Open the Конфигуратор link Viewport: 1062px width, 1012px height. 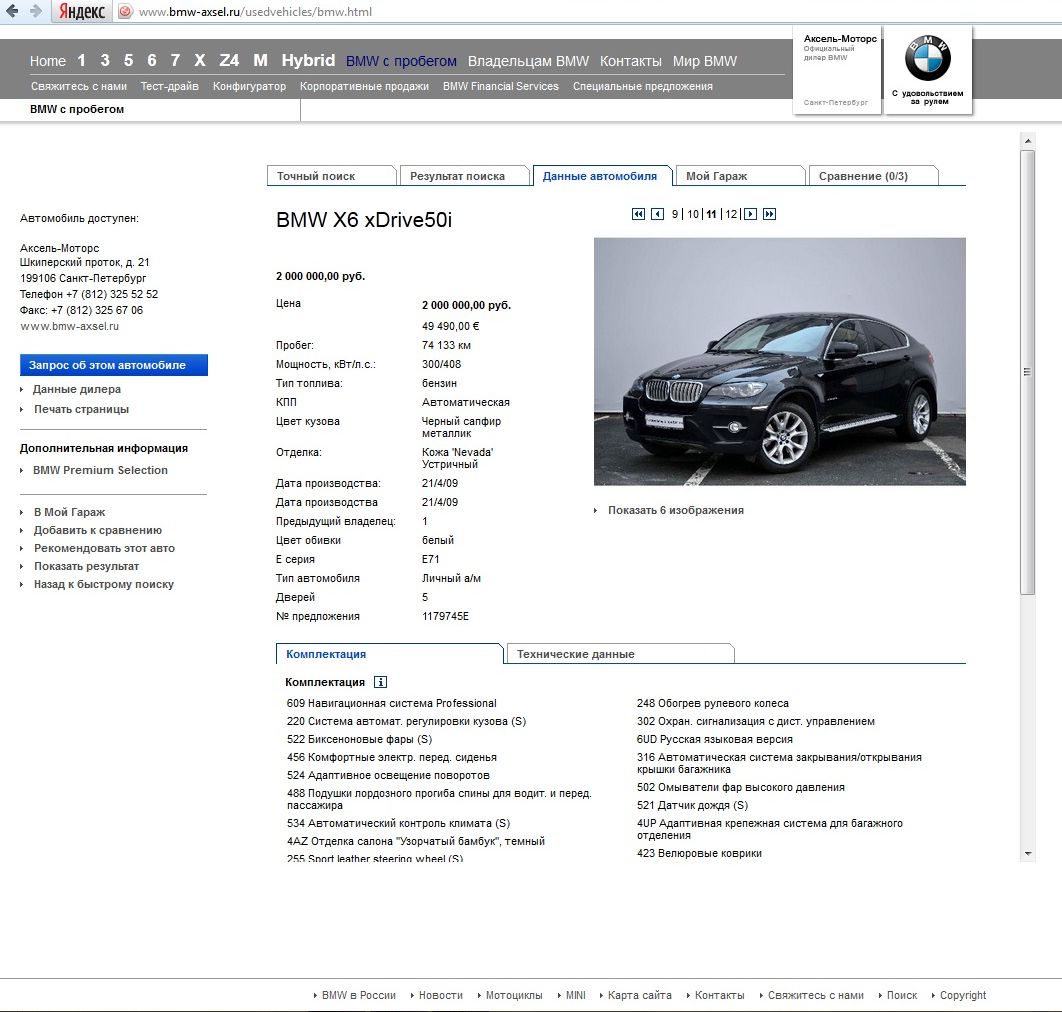coord(249,86)
